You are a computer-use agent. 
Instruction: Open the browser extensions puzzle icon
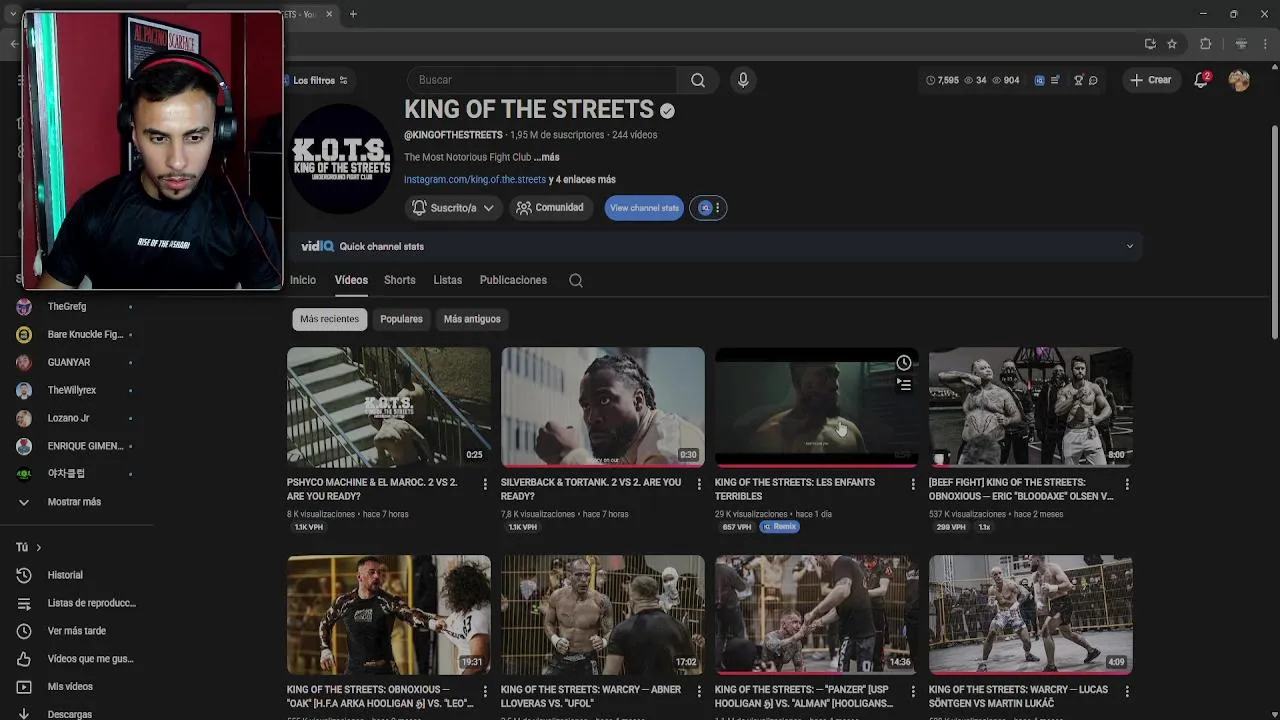[x=1205, y=44]
